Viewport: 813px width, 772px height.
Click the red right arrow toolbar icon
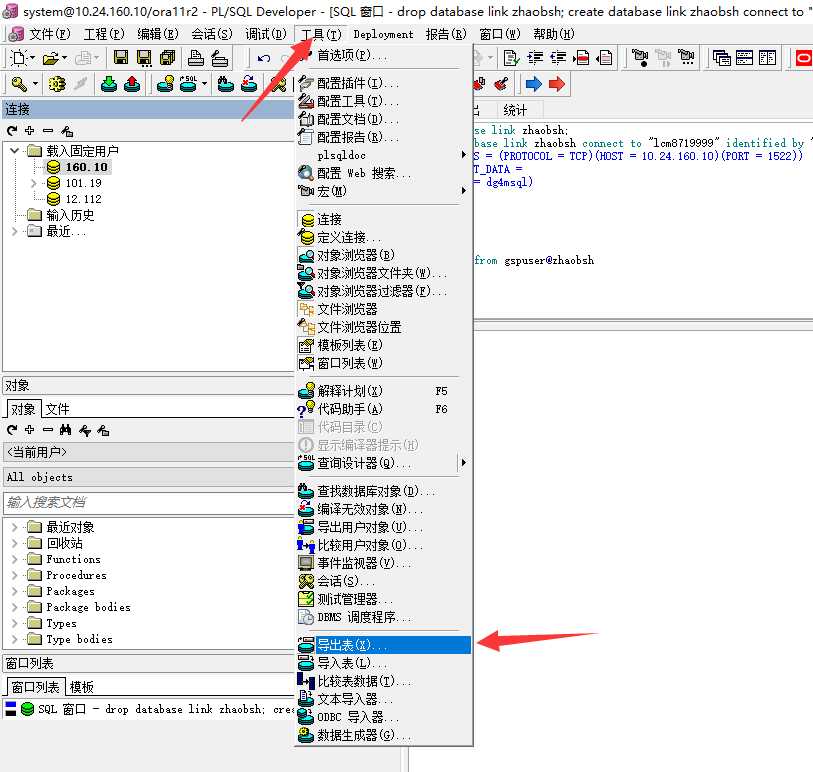coord(557,84)
